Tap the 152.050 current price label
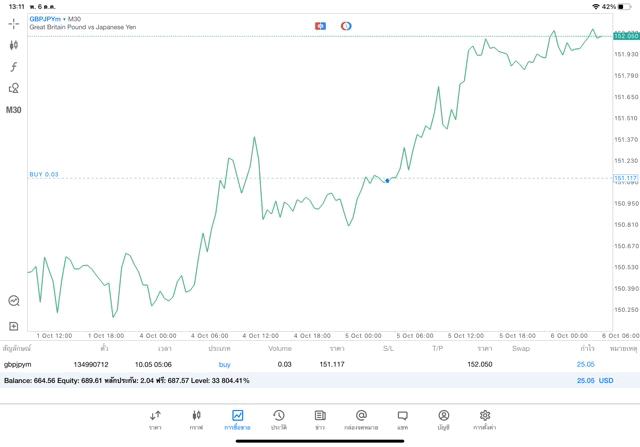This screenshot has height=447, width=640. tap(626, 36)
